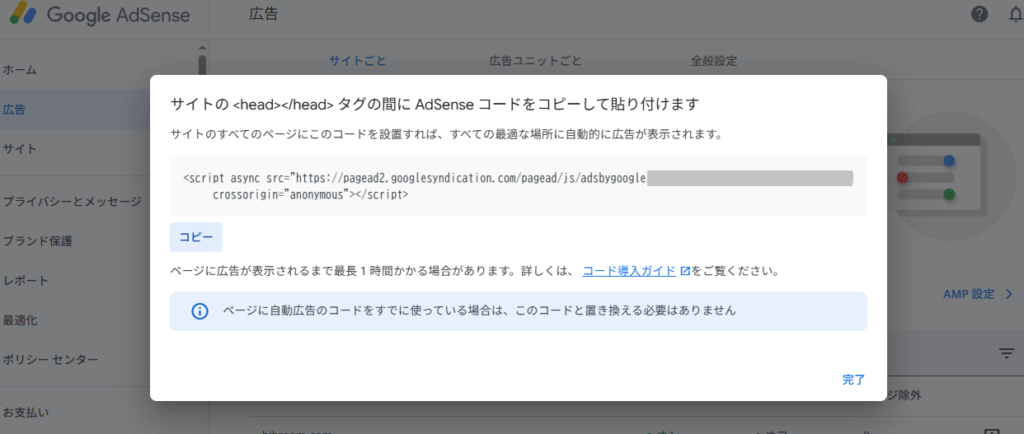Open サイト in the sidebar

(20, 149)
